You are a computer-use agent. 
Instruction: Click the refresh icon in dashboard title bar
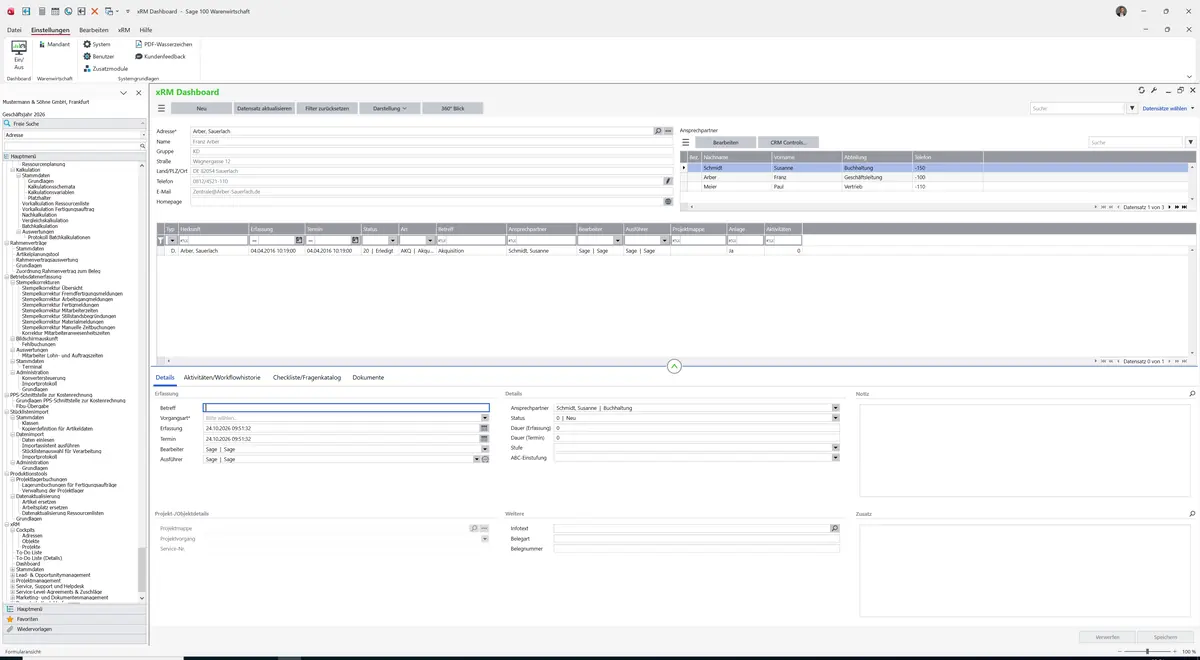coord(1142,90)
